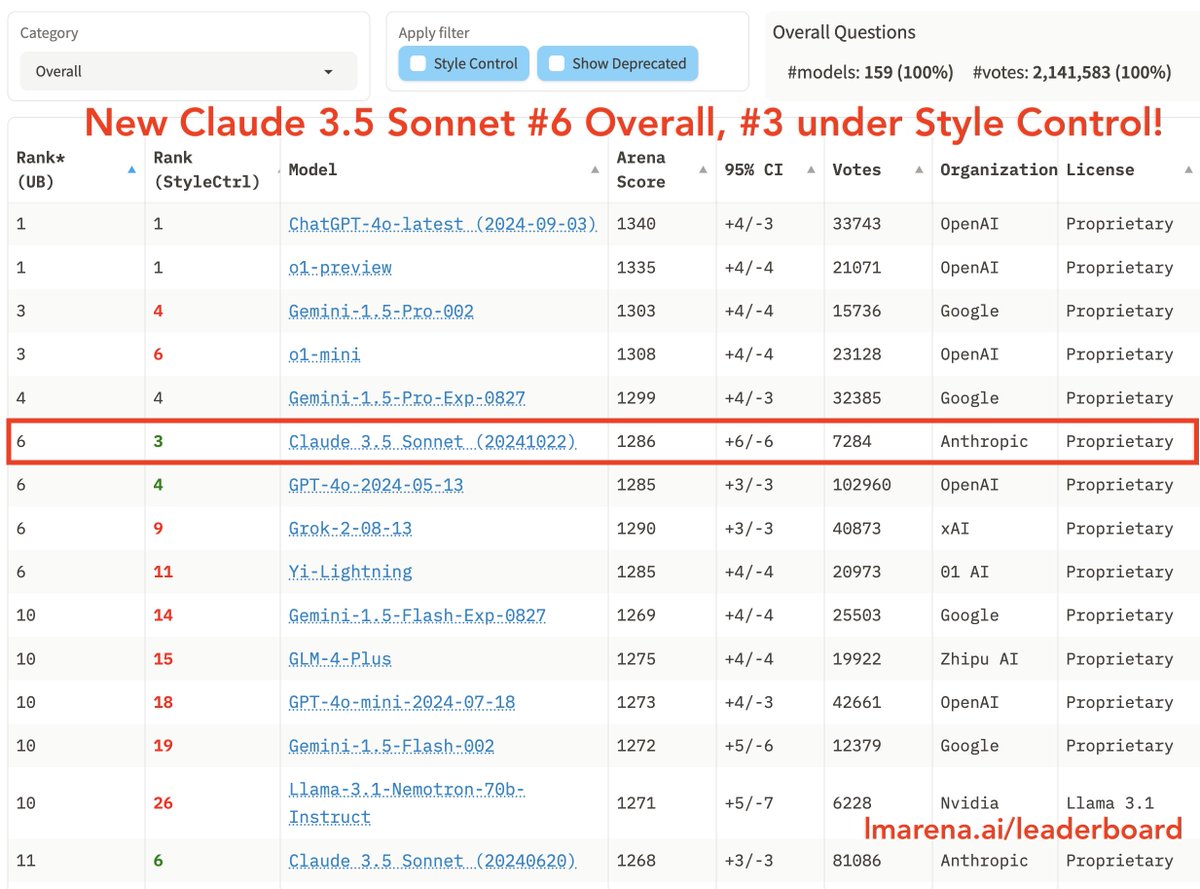The image size is (1200, 889).
Task: Open the Gemini-1.5-Flash-002 link
Action: point(391,746)
